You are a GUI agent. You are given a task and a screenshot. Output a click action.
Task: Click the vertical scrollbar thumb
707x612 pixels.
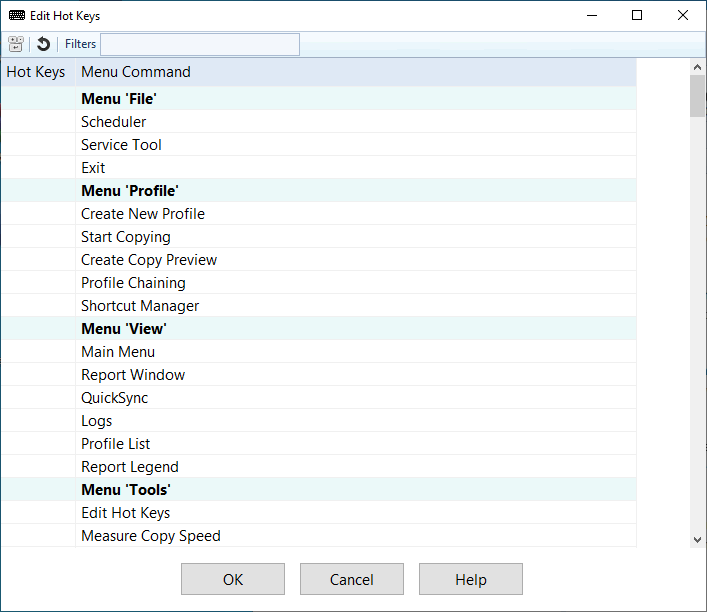point(697,96)
